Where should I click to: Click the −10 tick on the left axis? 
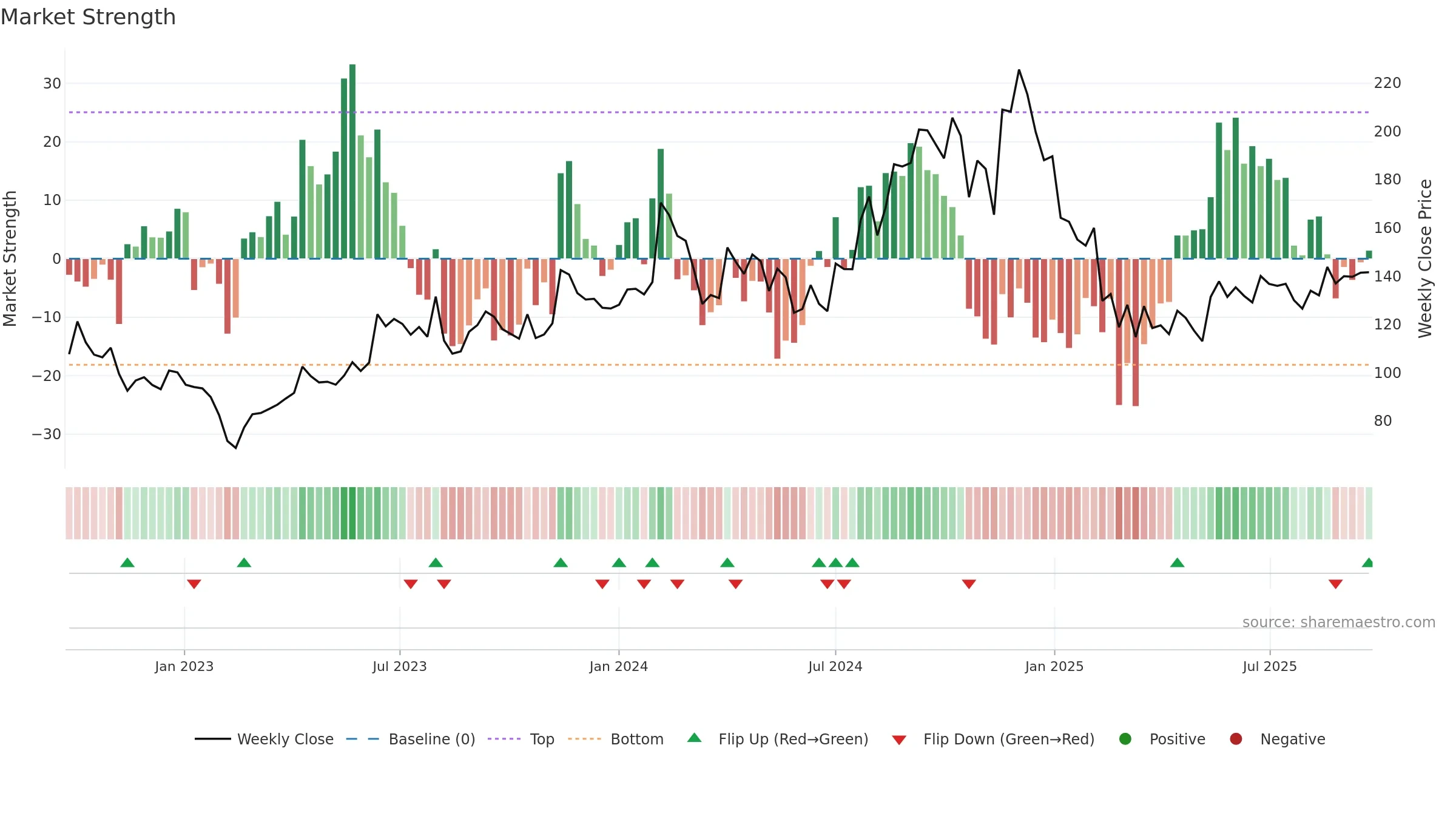click(47, 317)
